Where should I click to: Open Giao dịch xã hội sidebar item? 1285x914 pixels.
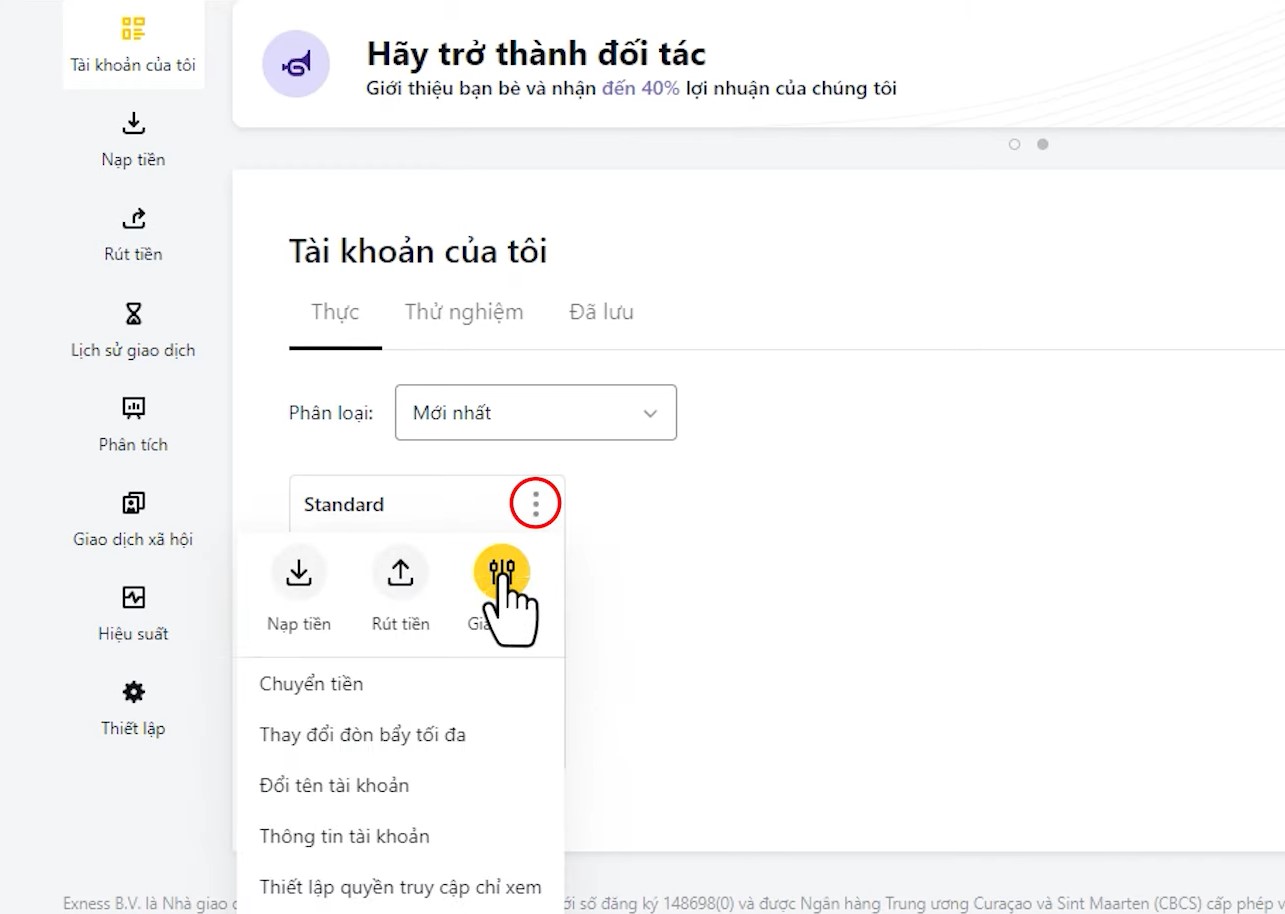tap(133, 520)
